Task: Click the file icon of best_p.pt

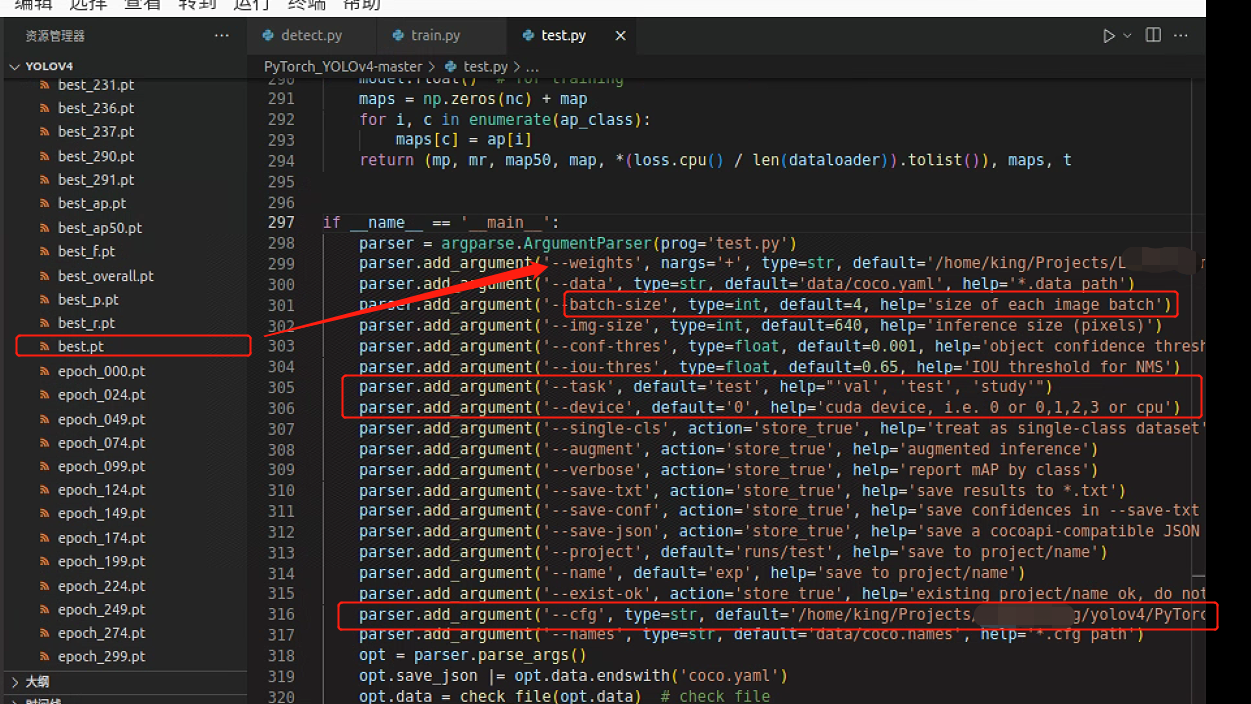Action: [x=45, y=299]
